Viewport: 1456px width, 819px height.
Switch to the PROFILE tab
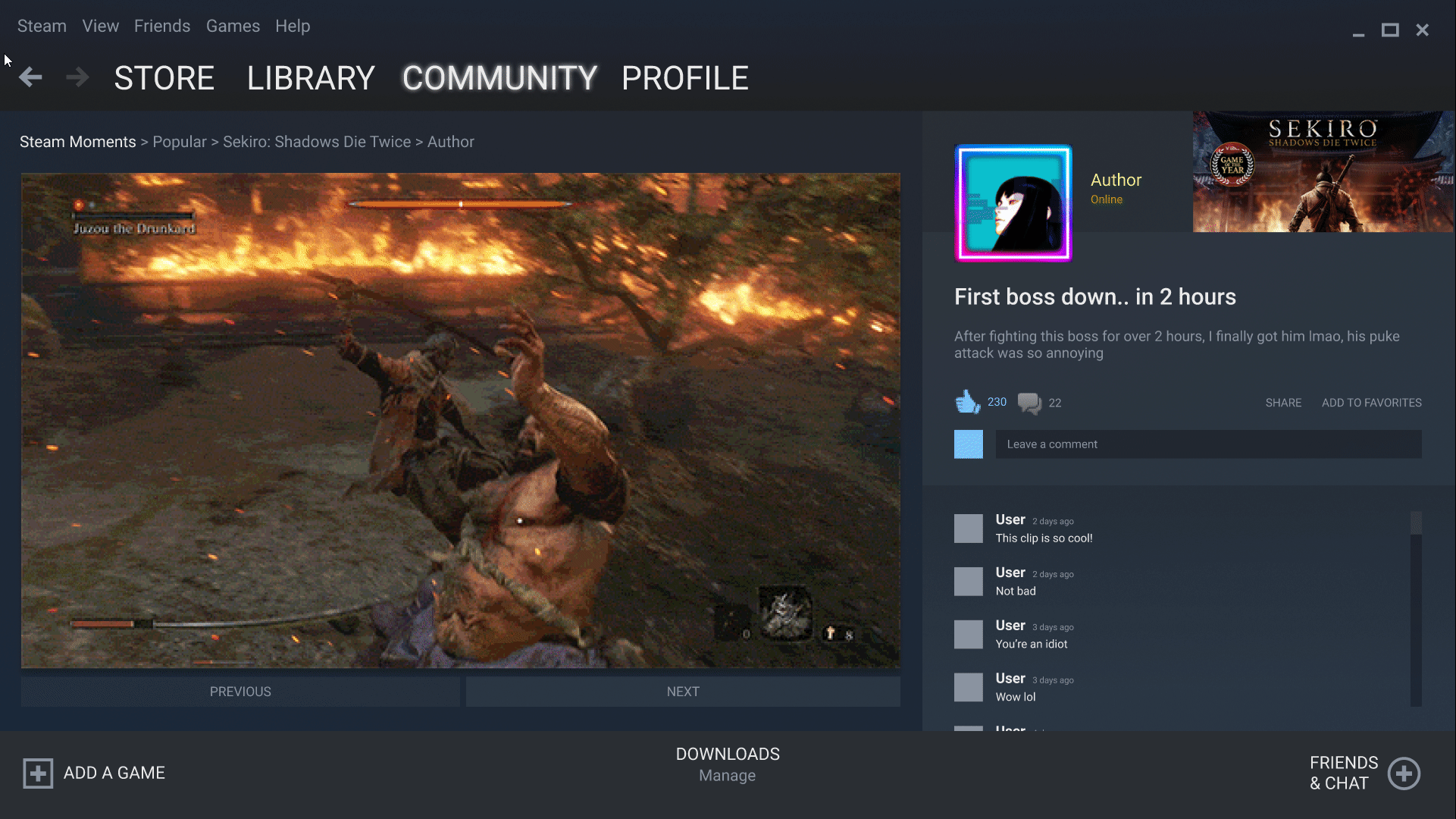tap(685, 78)
